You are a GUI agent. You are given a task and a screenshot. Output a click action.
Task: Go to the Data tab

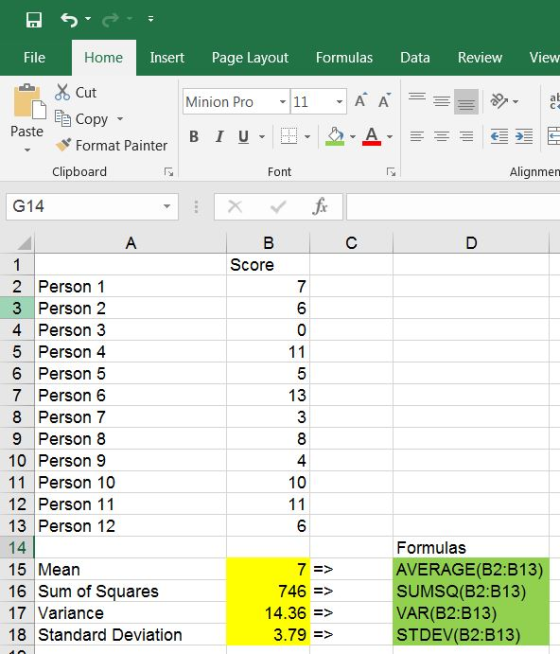pos(415,58)
